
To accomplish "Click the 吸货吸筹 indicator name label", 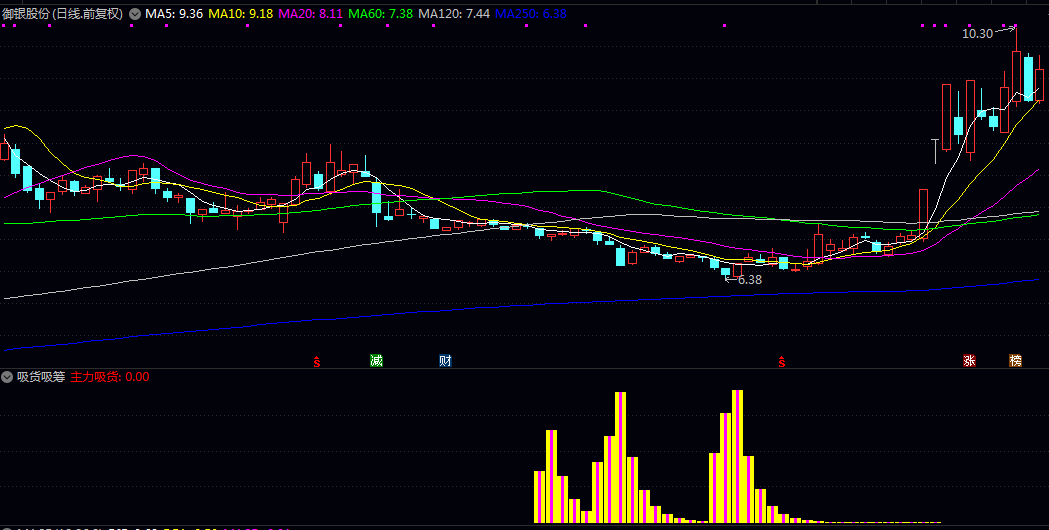I will [41, 377].
